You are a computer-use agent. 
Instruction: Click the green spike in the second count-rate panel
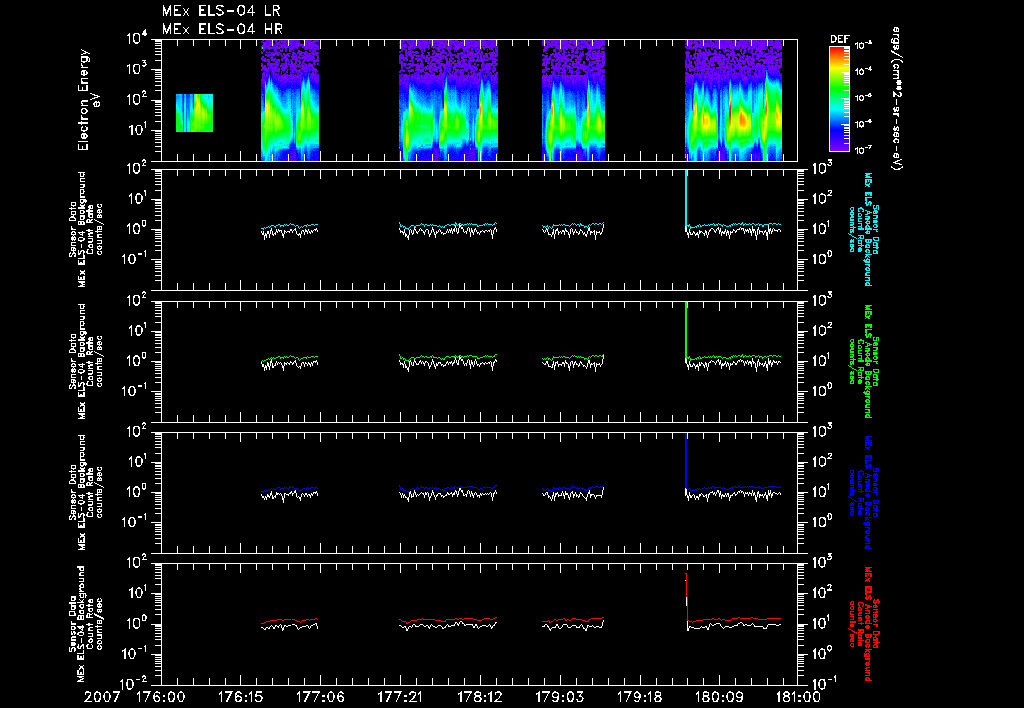coord(686,329)
